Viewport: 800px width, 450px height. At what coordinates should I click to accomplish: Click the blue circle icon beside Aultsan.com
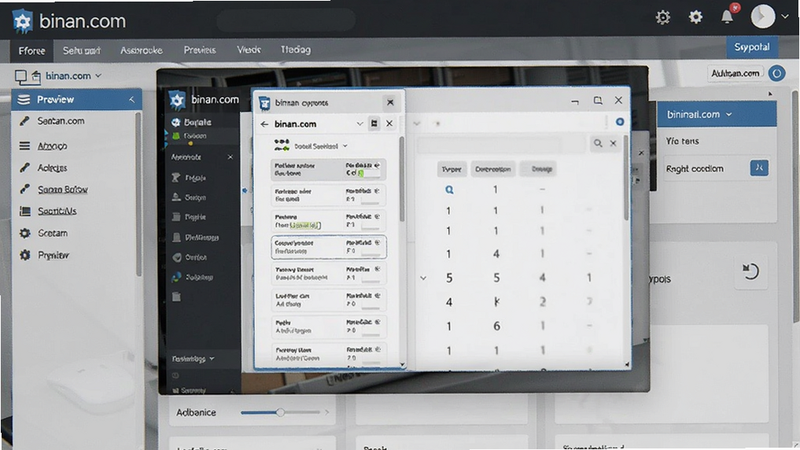[777, 73]
